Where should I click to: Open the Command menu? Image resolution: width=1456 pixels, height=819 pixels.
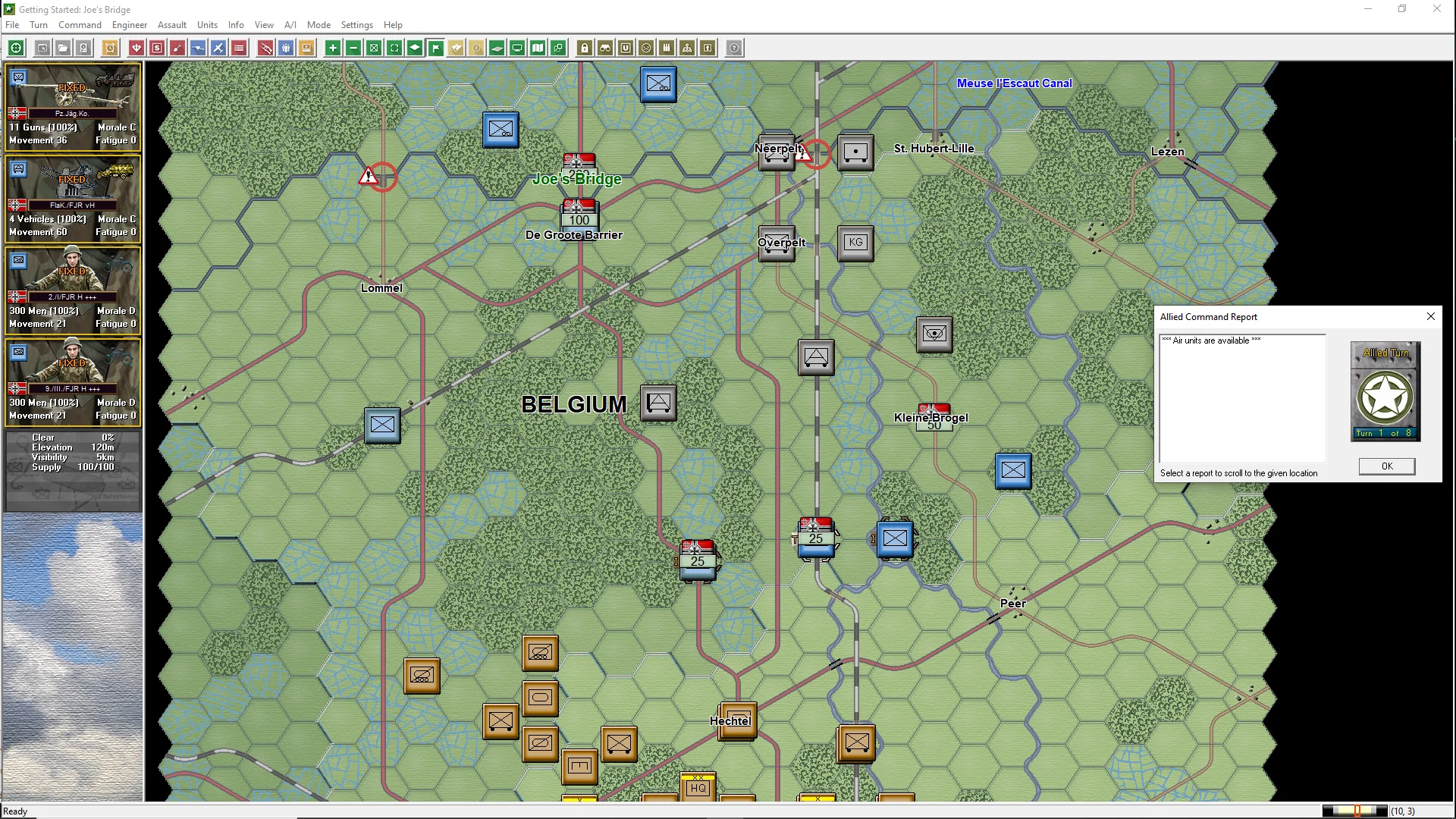click(80, 24)
